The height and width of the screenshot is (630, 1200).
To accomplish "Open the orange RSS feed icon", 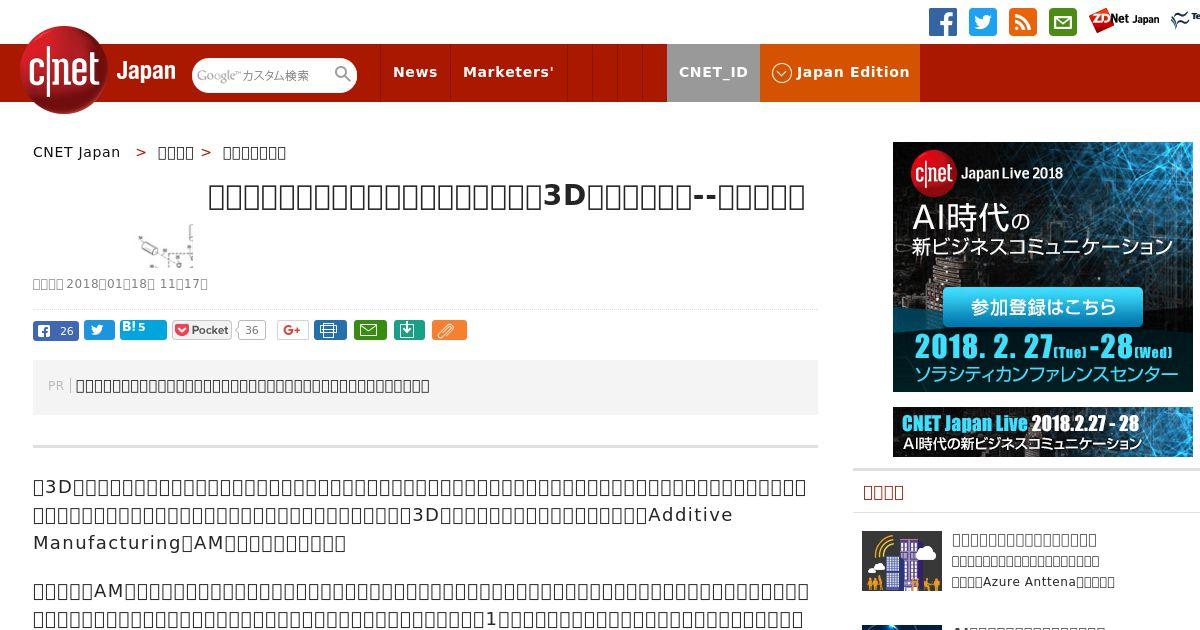I will 1023,22.
